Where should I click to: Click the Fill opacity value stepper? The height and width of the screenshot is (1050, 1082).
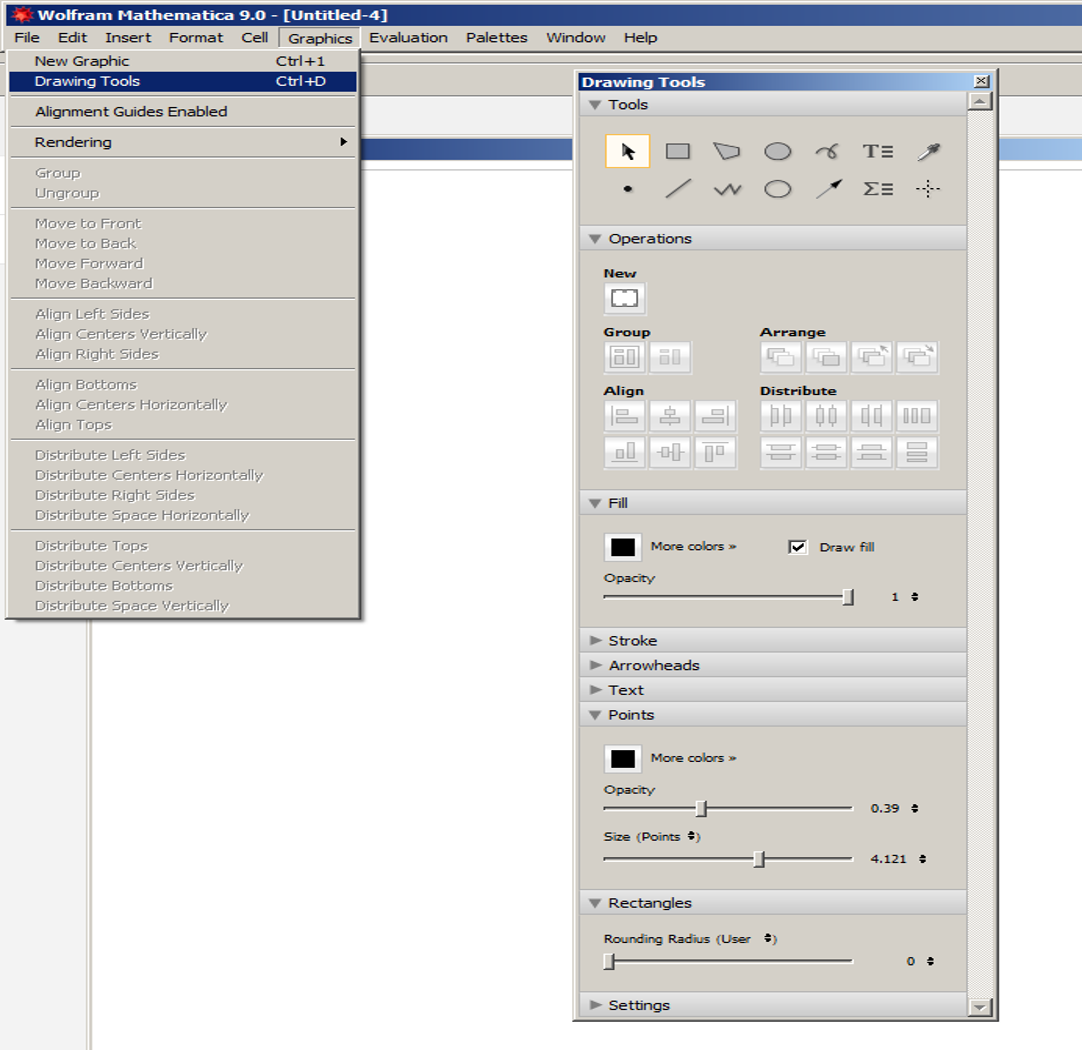click(915, 597)
